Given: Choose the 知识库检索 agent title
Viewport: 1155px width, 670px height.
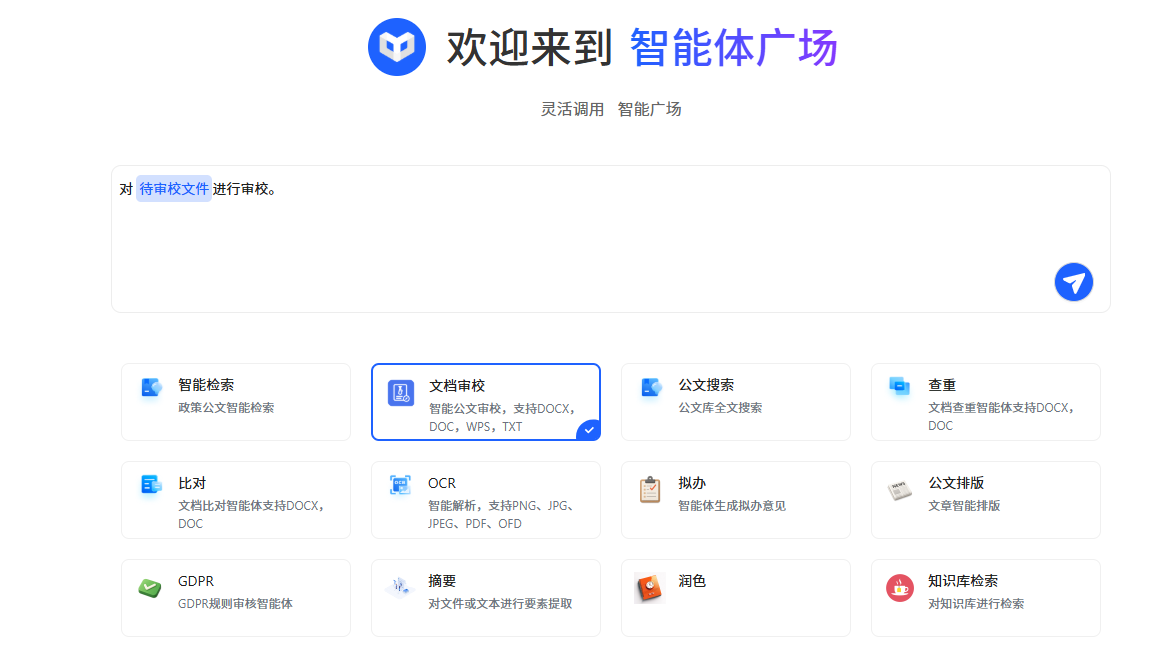Looking at the screenshot, I should click(962, 581).
